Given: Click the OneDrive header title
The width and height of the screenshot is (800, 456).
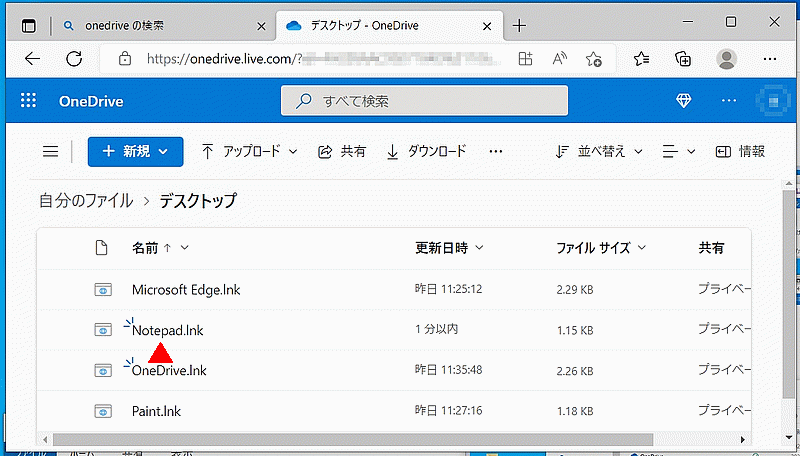Looking at the screenshot, I should pyautogui.click(x=91, y=101).
